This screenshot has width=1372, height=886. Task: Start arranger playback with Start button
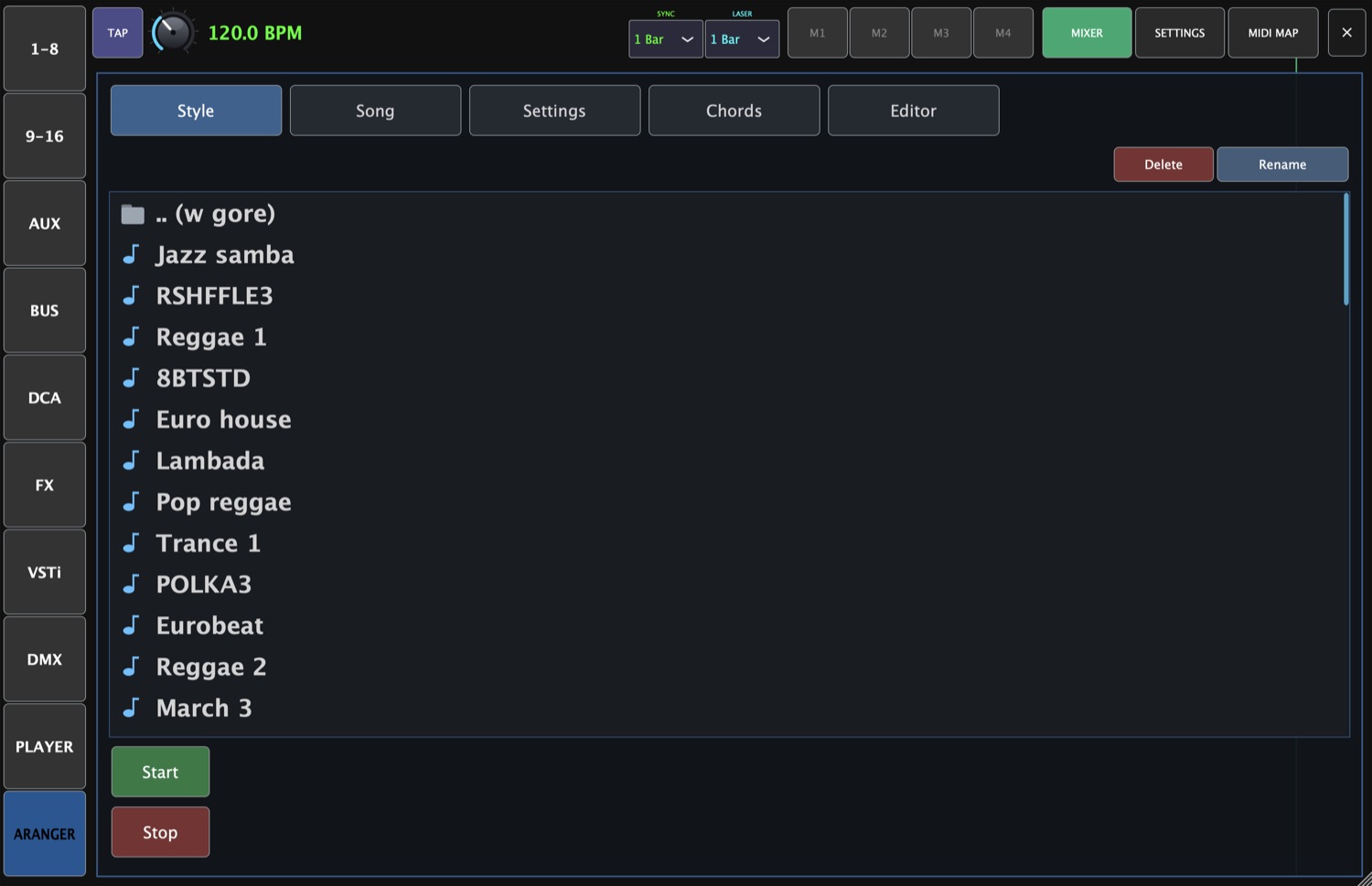click(x=160, y=772)
